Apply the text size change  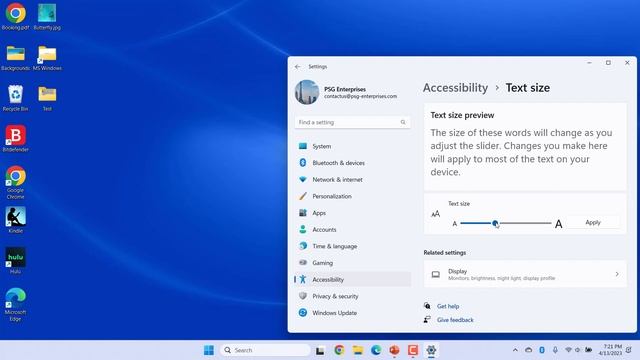(593, 222)
